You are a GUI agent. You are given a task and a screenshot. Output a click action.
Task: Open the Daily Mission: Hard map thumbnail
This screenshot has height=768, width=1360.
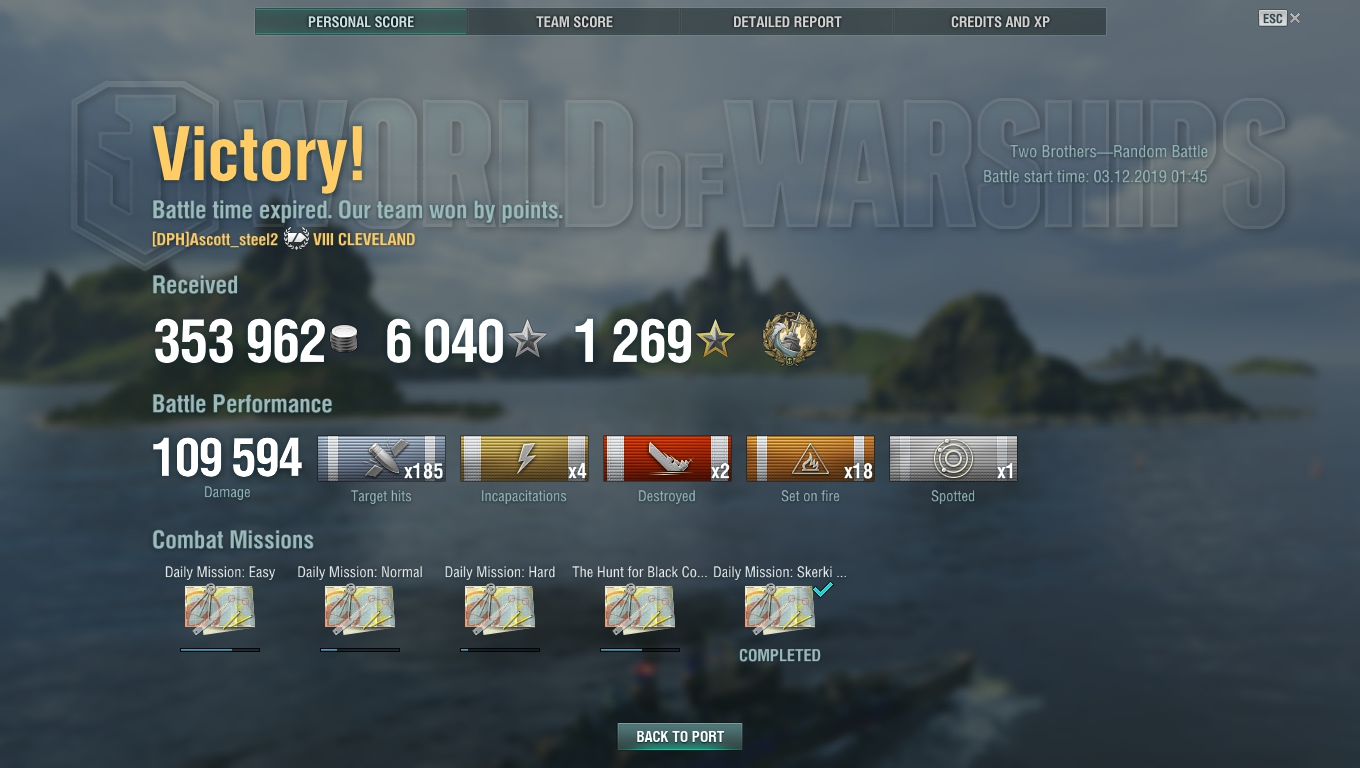[500, 610]
